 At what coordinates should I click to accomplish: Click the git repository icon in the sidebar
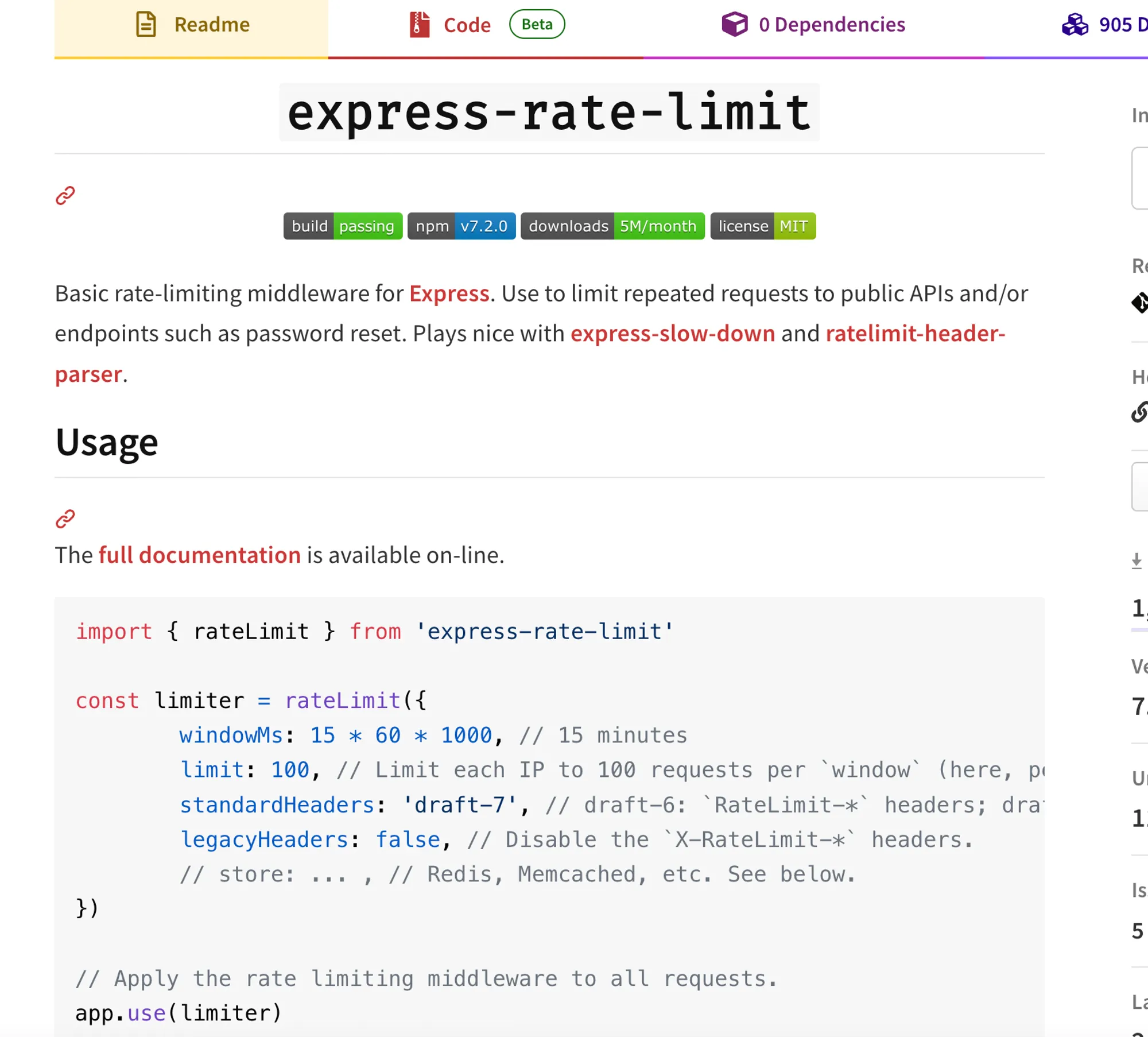(x=1139, y=303)
